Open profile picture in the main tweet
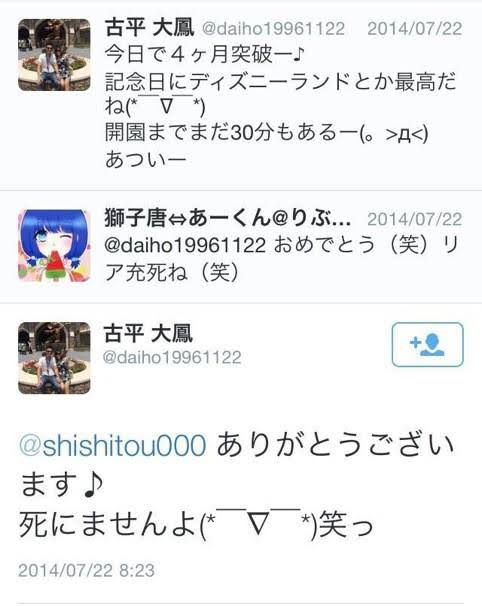The width and height of the screenshot is (482, 606). pyautogui.click(x=54, y=358)
